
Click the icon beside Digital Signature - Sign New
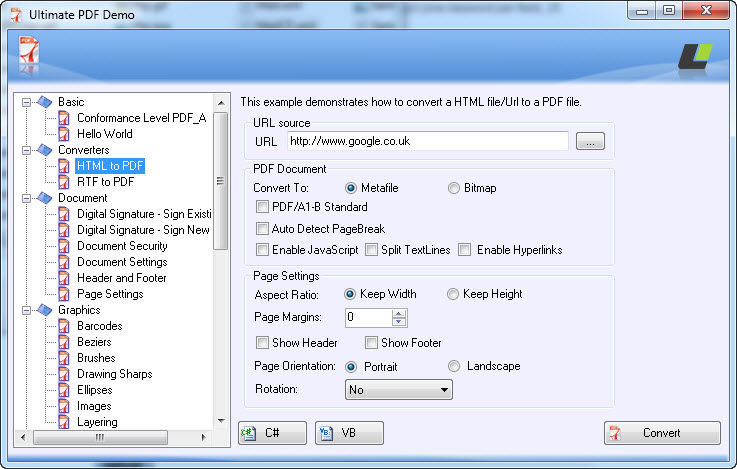point(64,230)
